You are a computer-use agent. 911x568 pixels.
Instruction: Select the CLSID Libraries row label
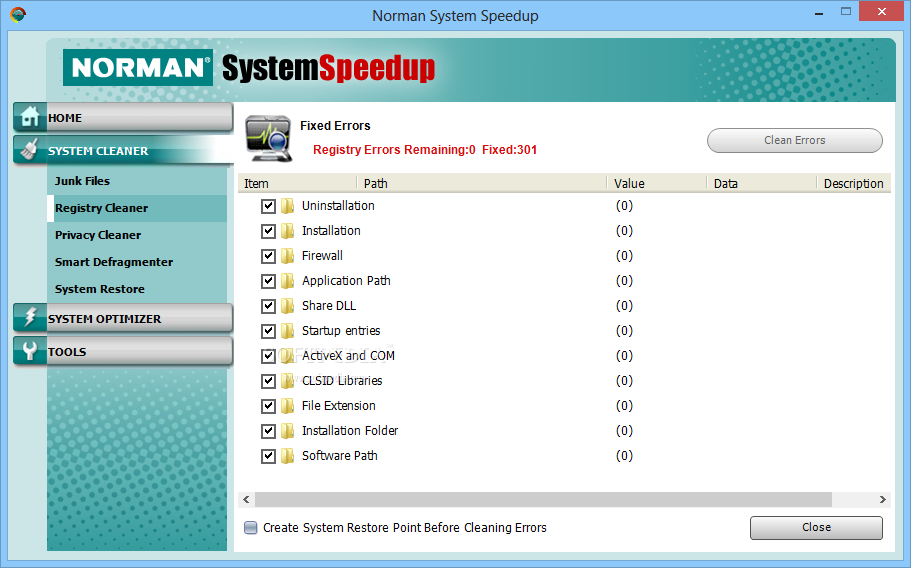click(x=342, y=380)
